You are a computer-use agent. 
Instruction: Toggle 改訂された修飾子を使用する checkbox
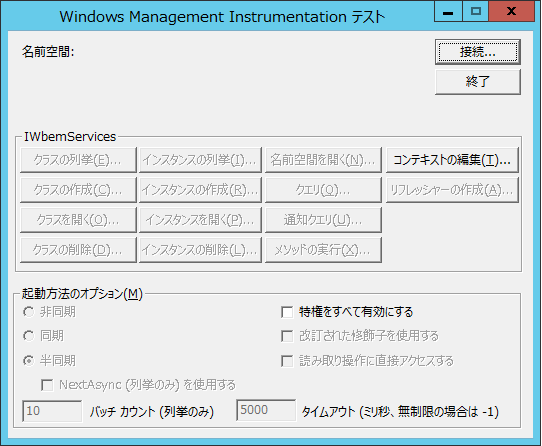[287, 336]
